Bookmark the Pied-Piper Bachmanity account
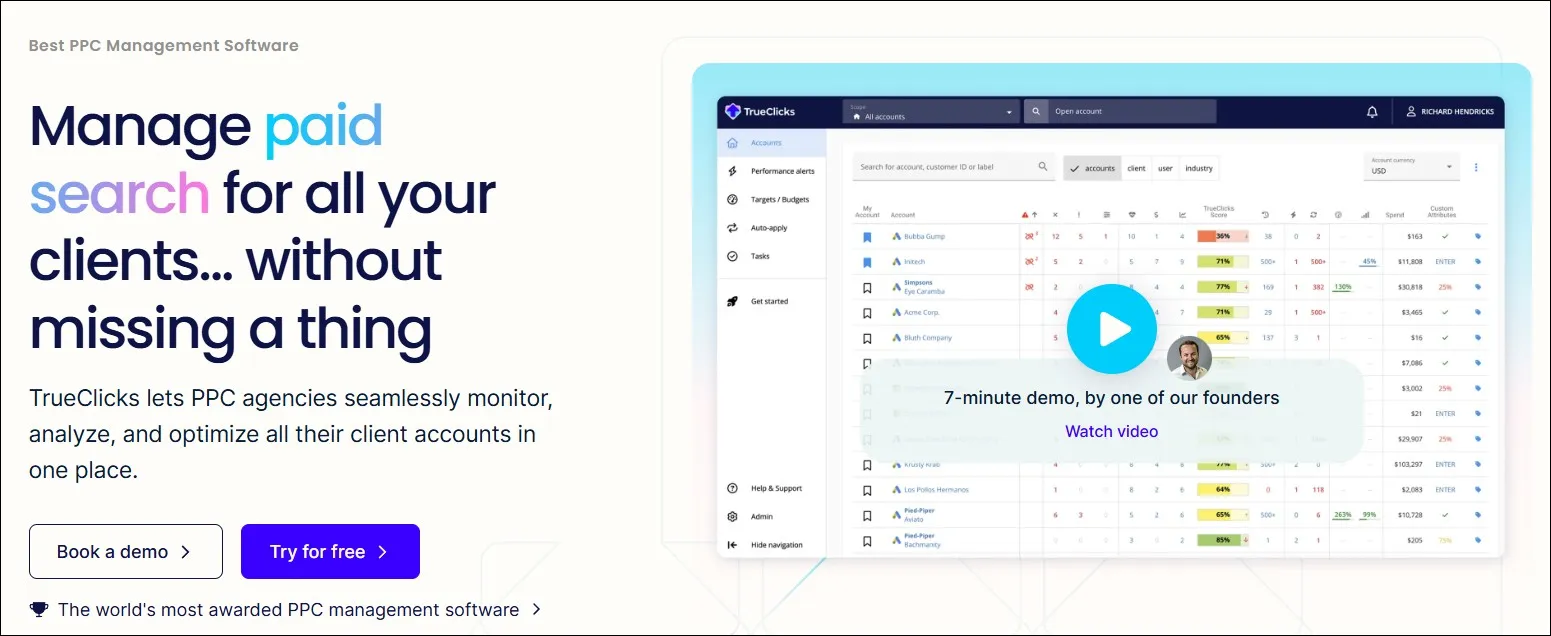1551x636 pixels. click(867, 540)
